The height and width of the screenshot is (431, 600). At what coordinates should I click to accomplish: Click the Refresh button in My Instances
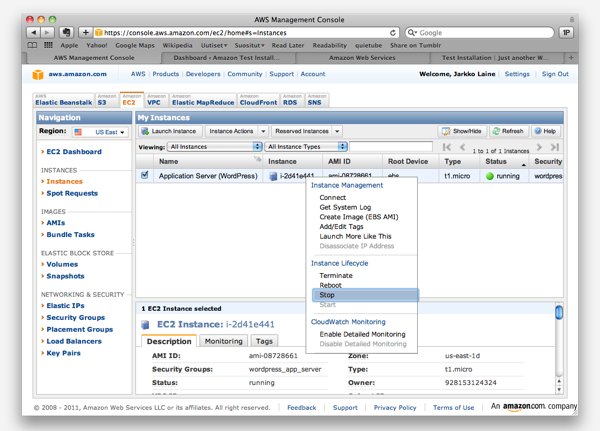510,131
